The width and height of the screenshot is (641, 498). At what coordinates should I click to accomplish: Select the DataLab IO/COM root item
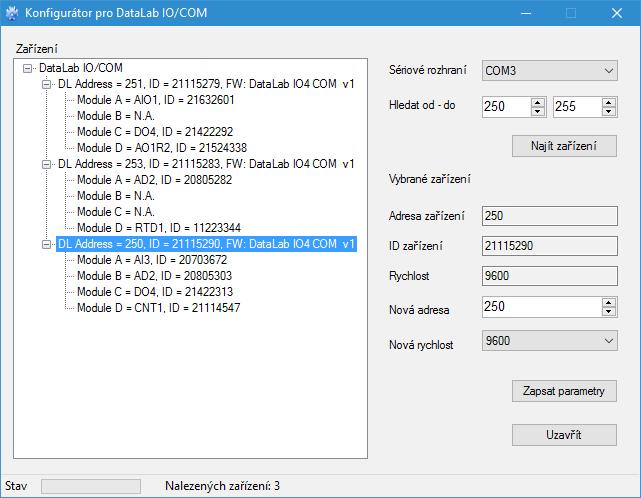[x=81, y=68]
